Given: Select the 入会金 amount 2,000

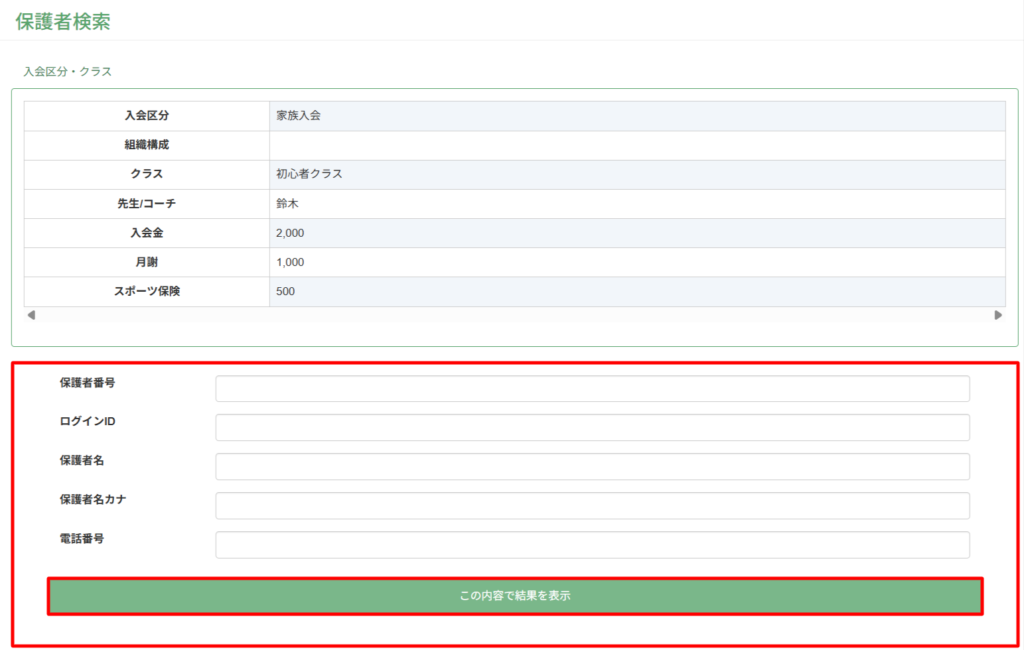Looking at the screenshot, I should (290, 233).
